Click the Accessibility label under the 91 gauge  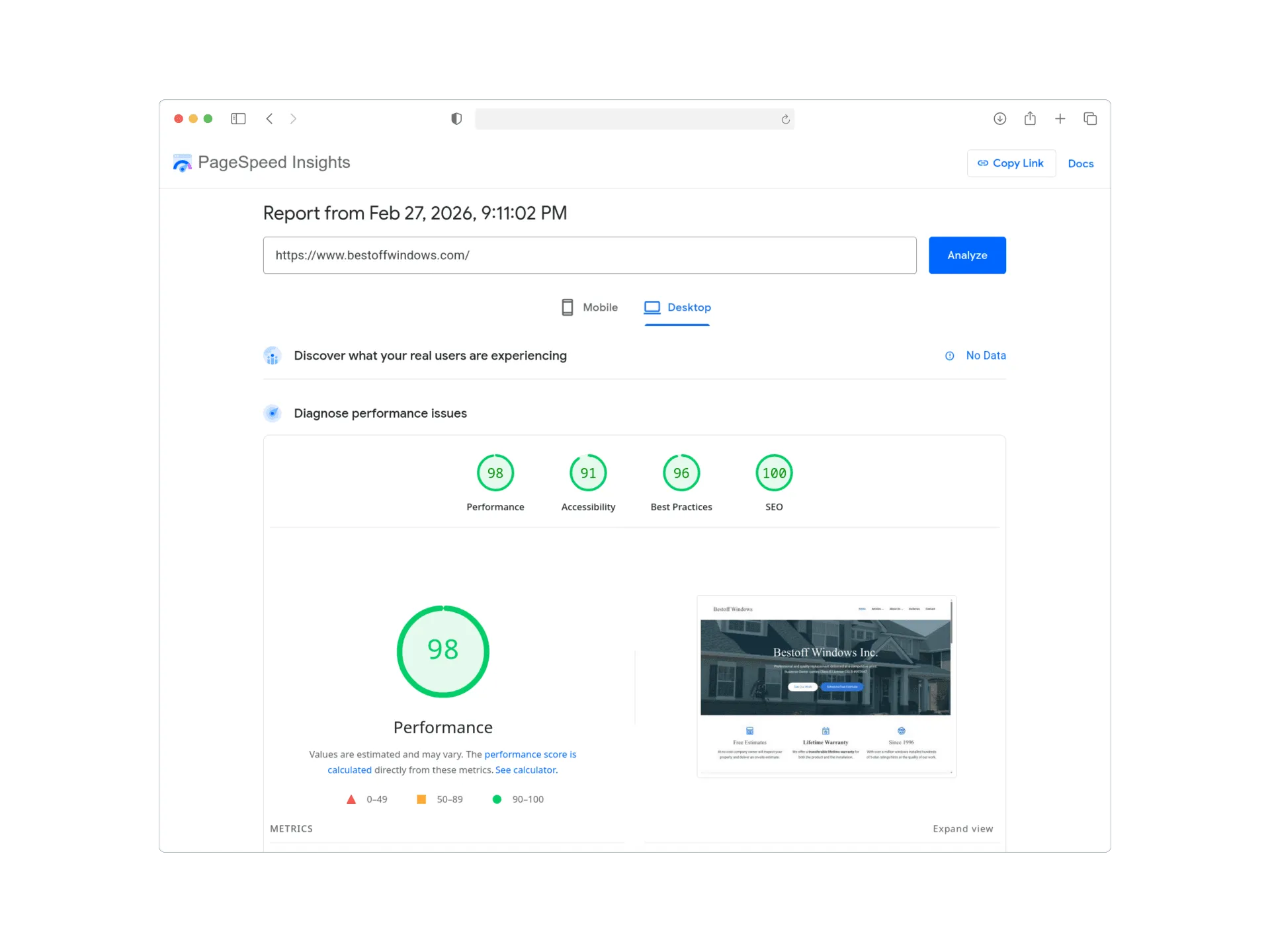(x=588, y=507)
